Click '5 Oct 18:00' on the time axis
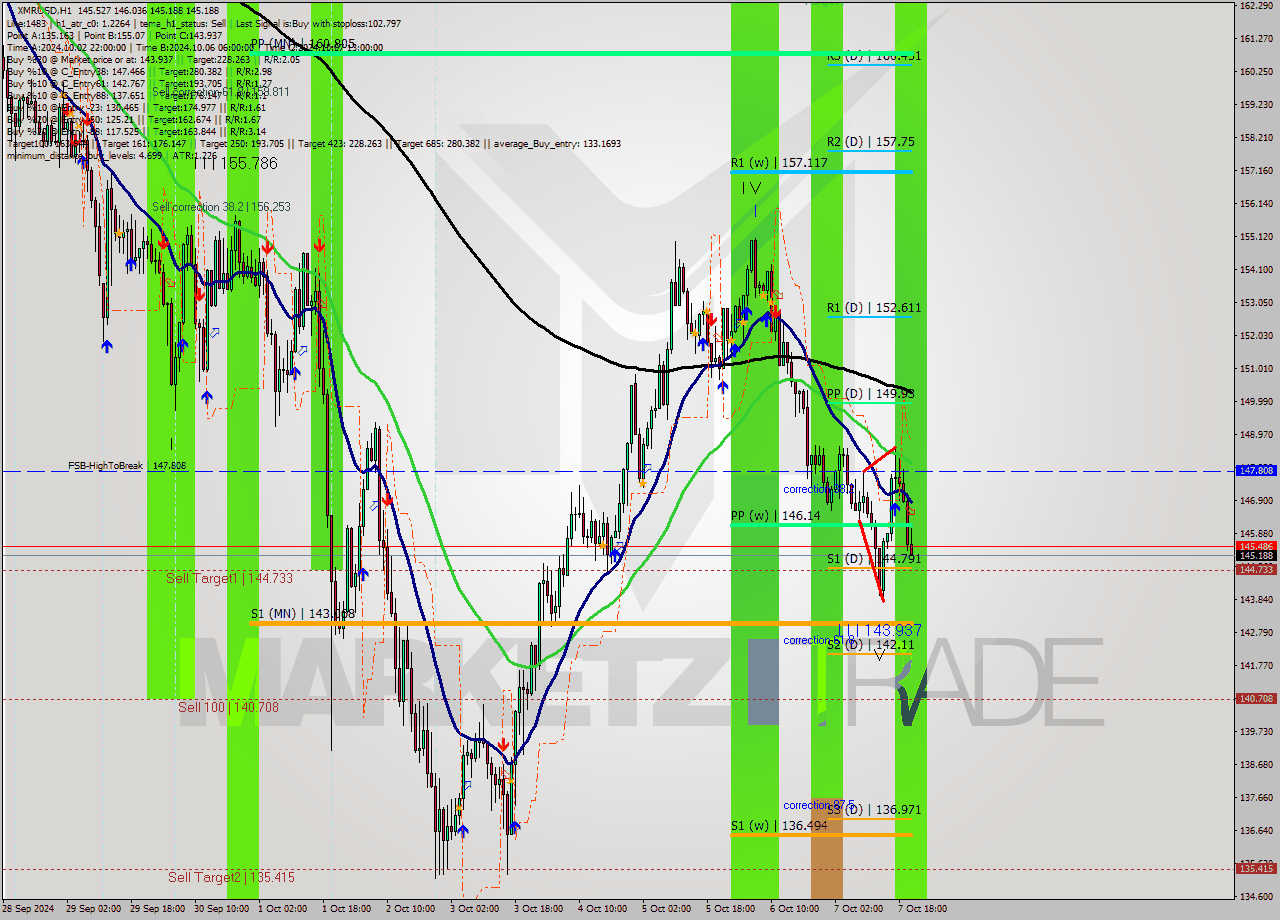1280x920 pixels. 730,909
